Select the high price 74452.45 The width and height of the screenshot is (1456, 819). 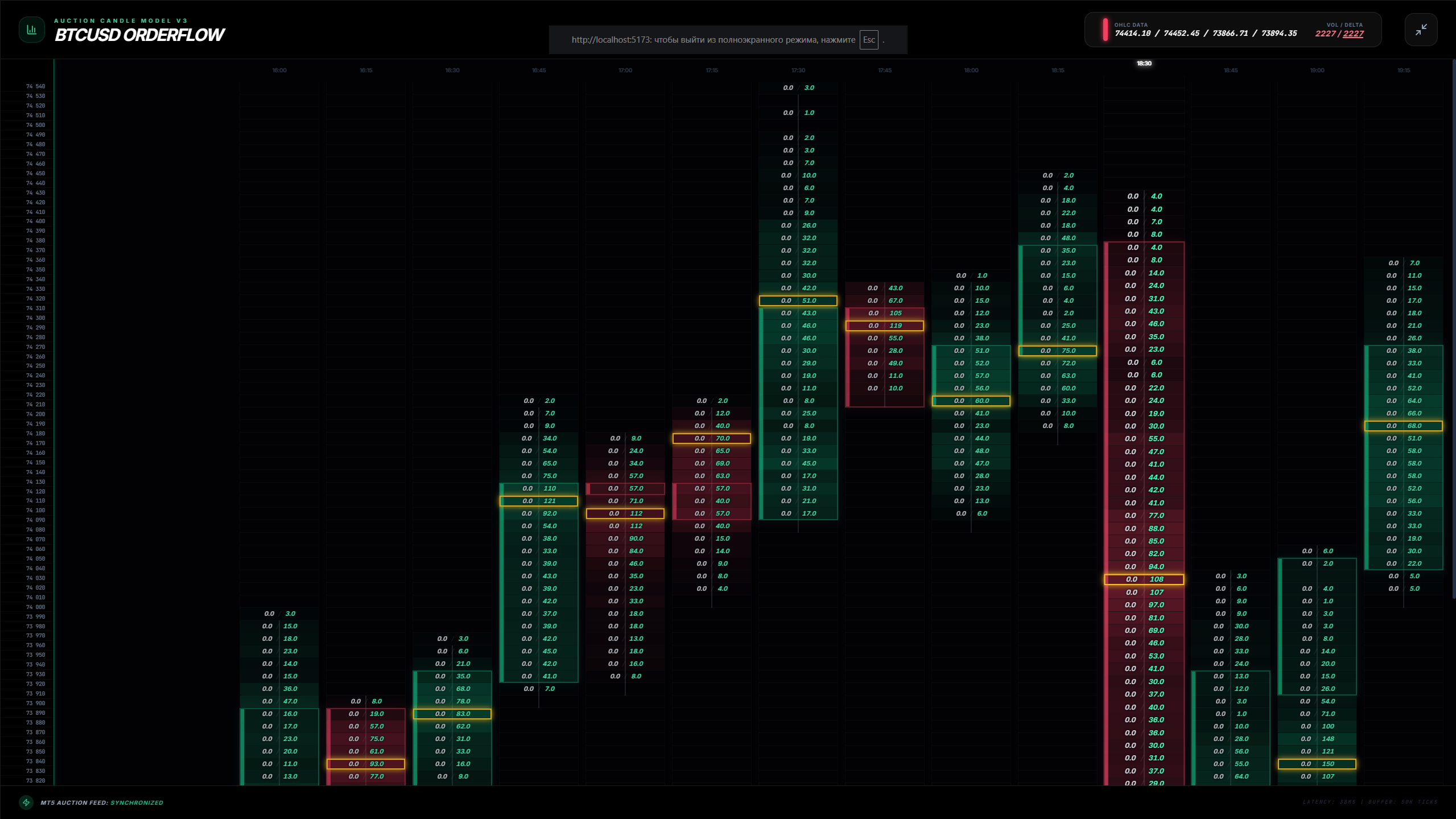1181,34
